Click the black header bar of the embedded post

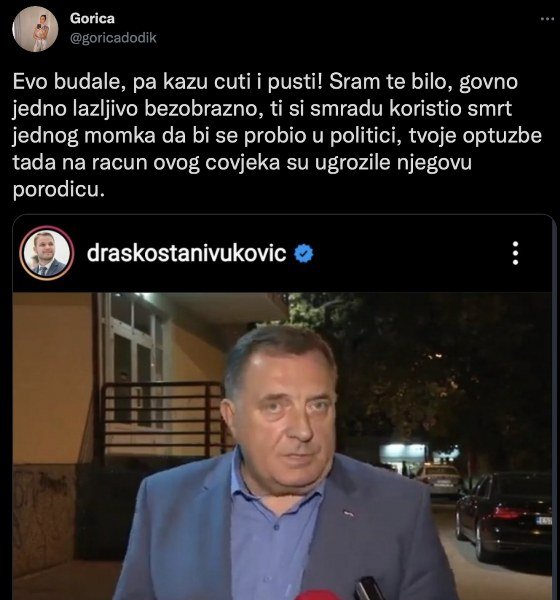pos(282,253)
